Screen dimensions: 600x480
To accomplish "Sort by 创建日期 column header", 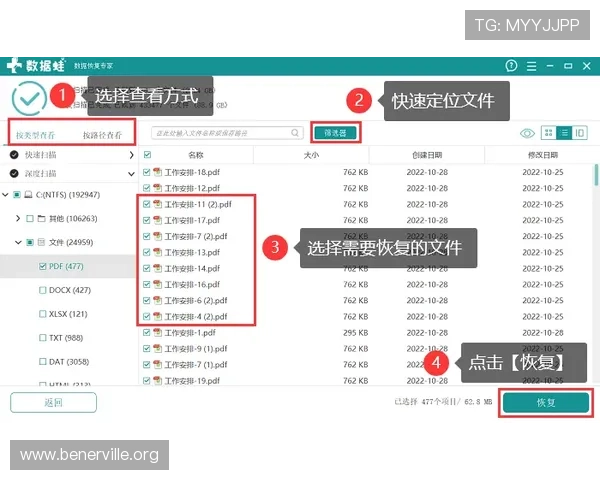I will click(x=427, y=155).
